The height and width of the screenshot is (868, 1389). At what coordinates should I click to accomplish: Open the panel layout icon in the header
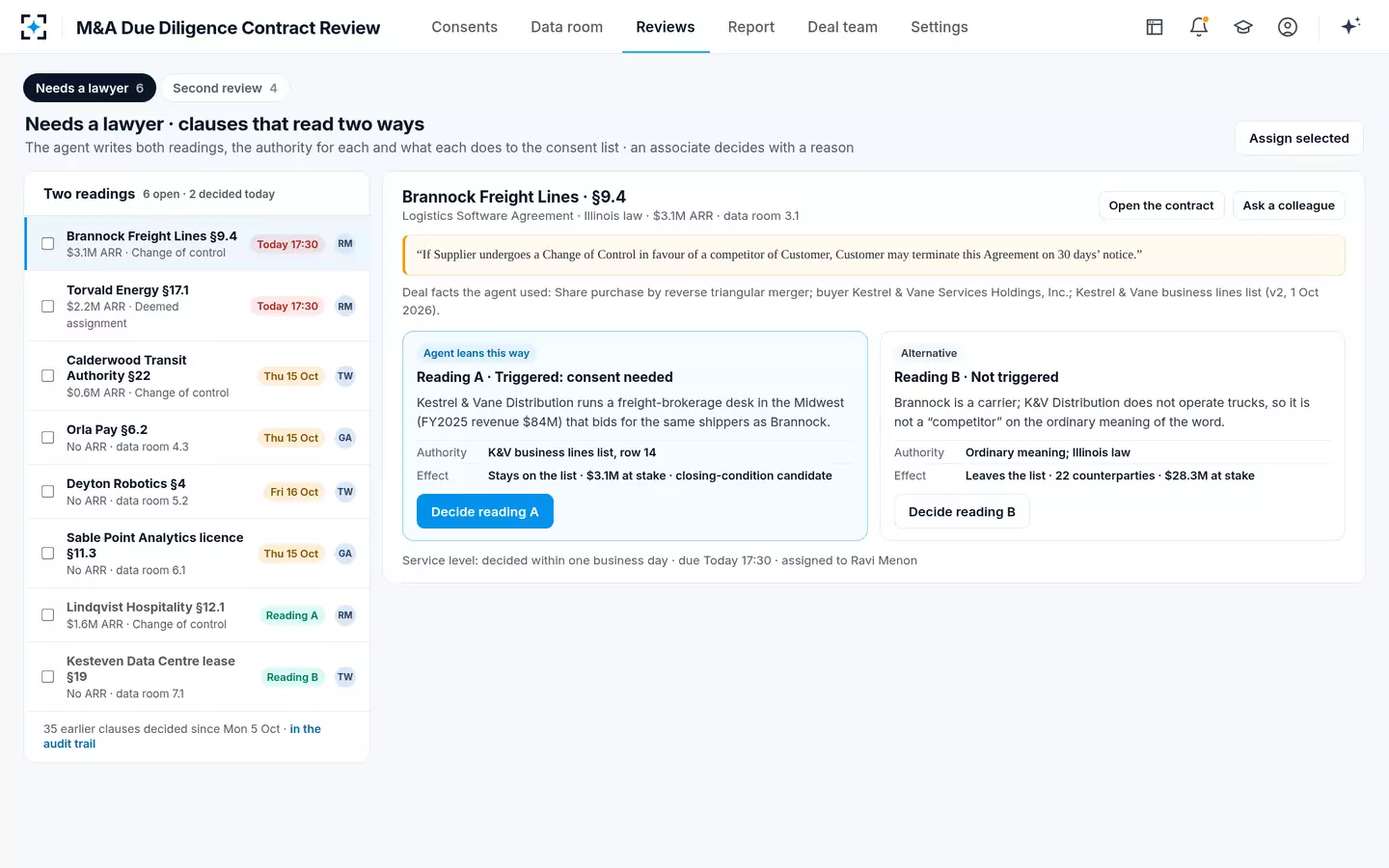click(1155, 27)
